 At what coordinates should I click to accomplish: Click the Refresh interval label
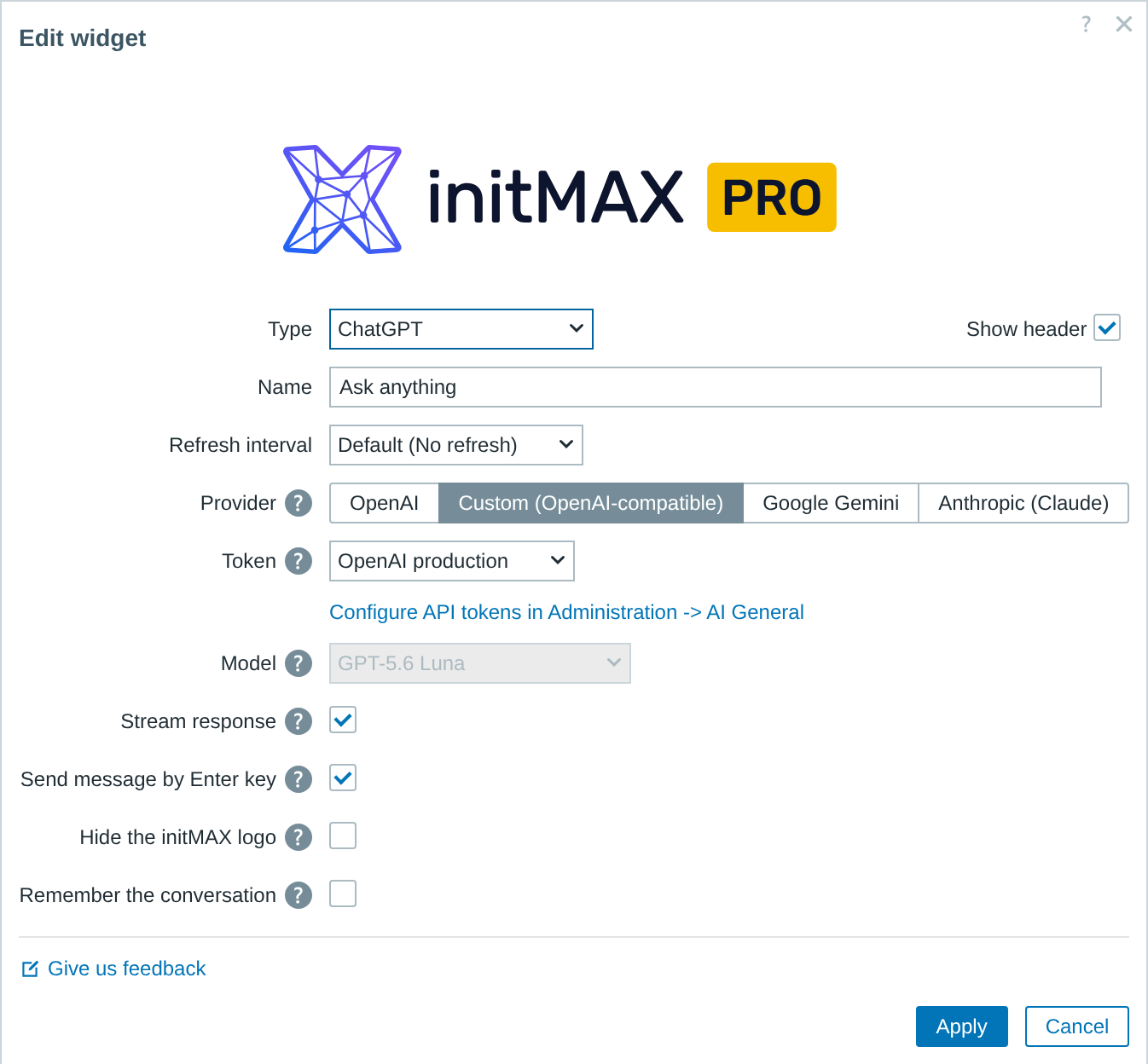(241, 445)
